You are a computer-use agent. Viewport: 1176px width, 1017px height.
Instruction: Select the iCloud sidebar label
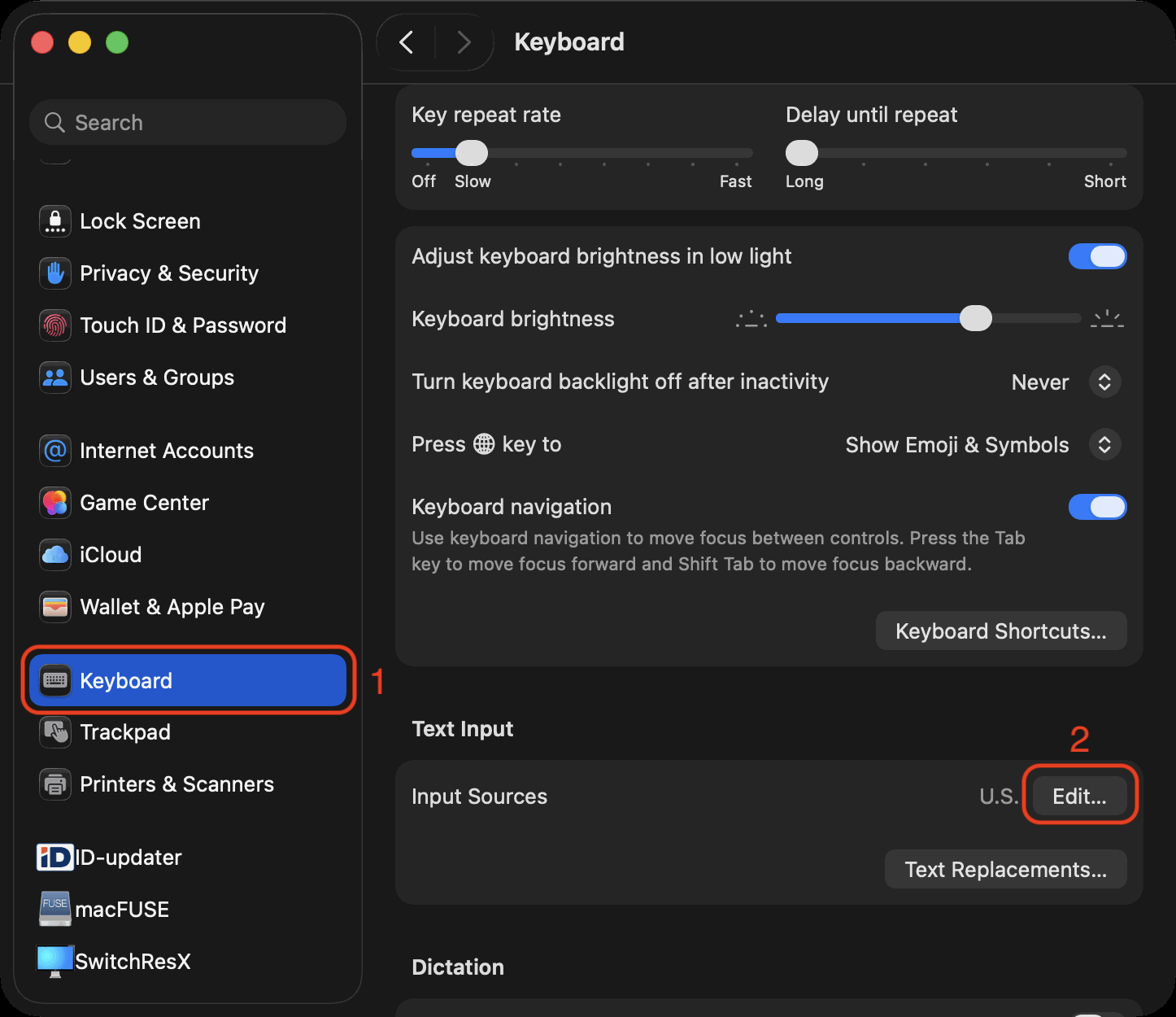click(x=111, y=555)
